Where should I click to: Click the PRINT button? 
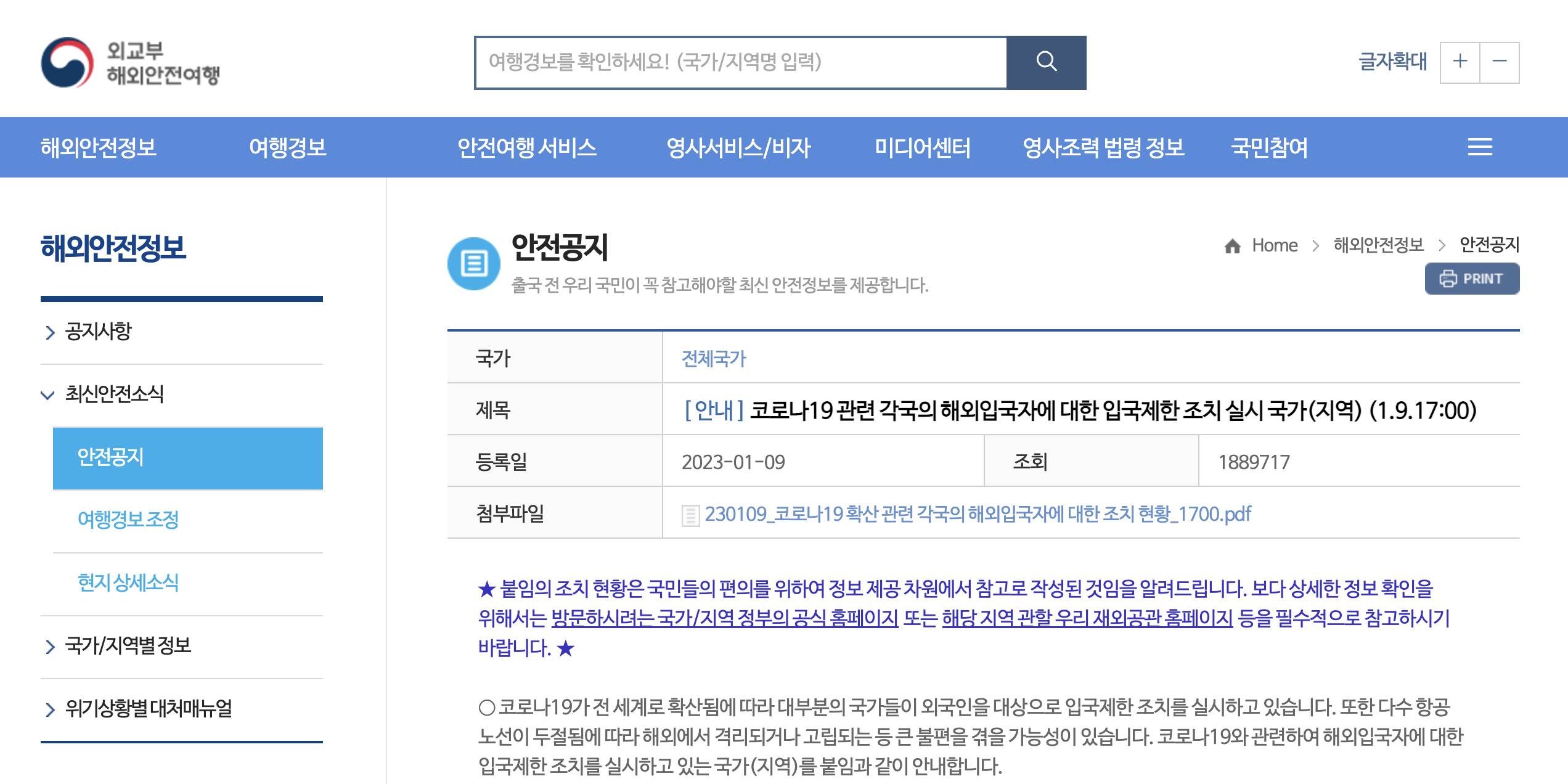[1471, 279]
